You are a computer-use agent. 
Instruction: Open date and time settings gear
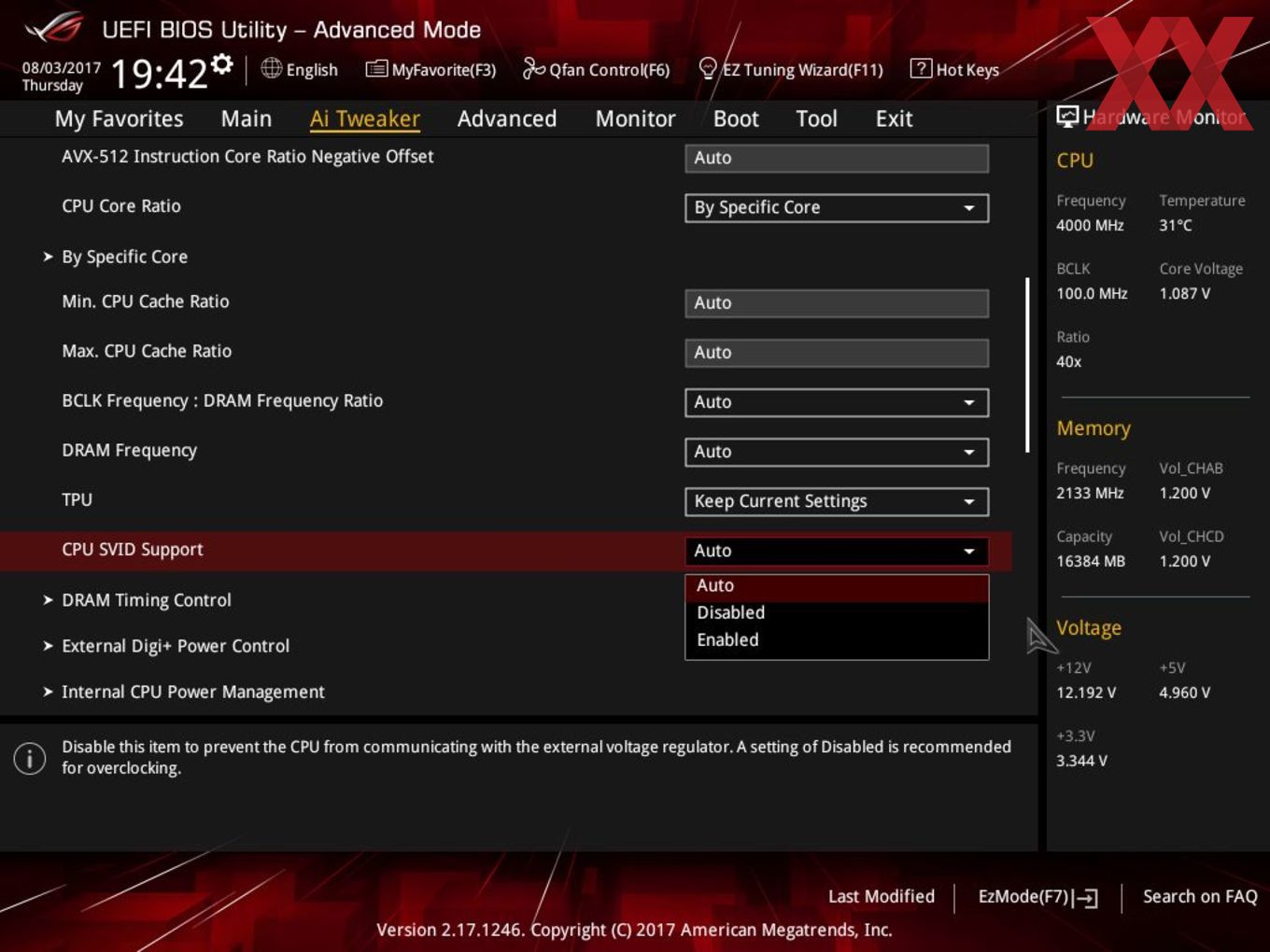point(221,64)
